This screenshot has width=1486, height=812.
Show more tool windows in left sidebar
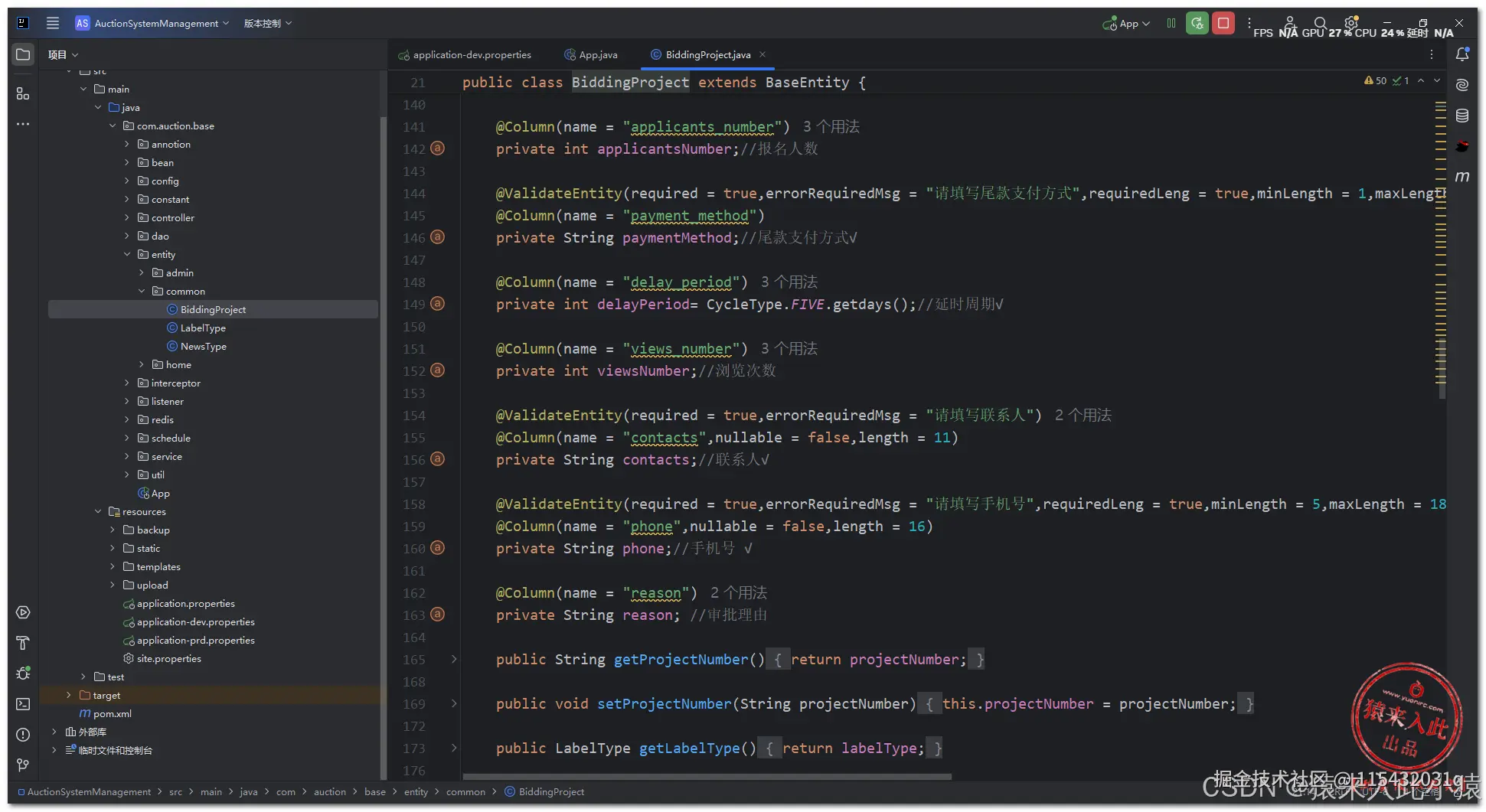point(23,124)
